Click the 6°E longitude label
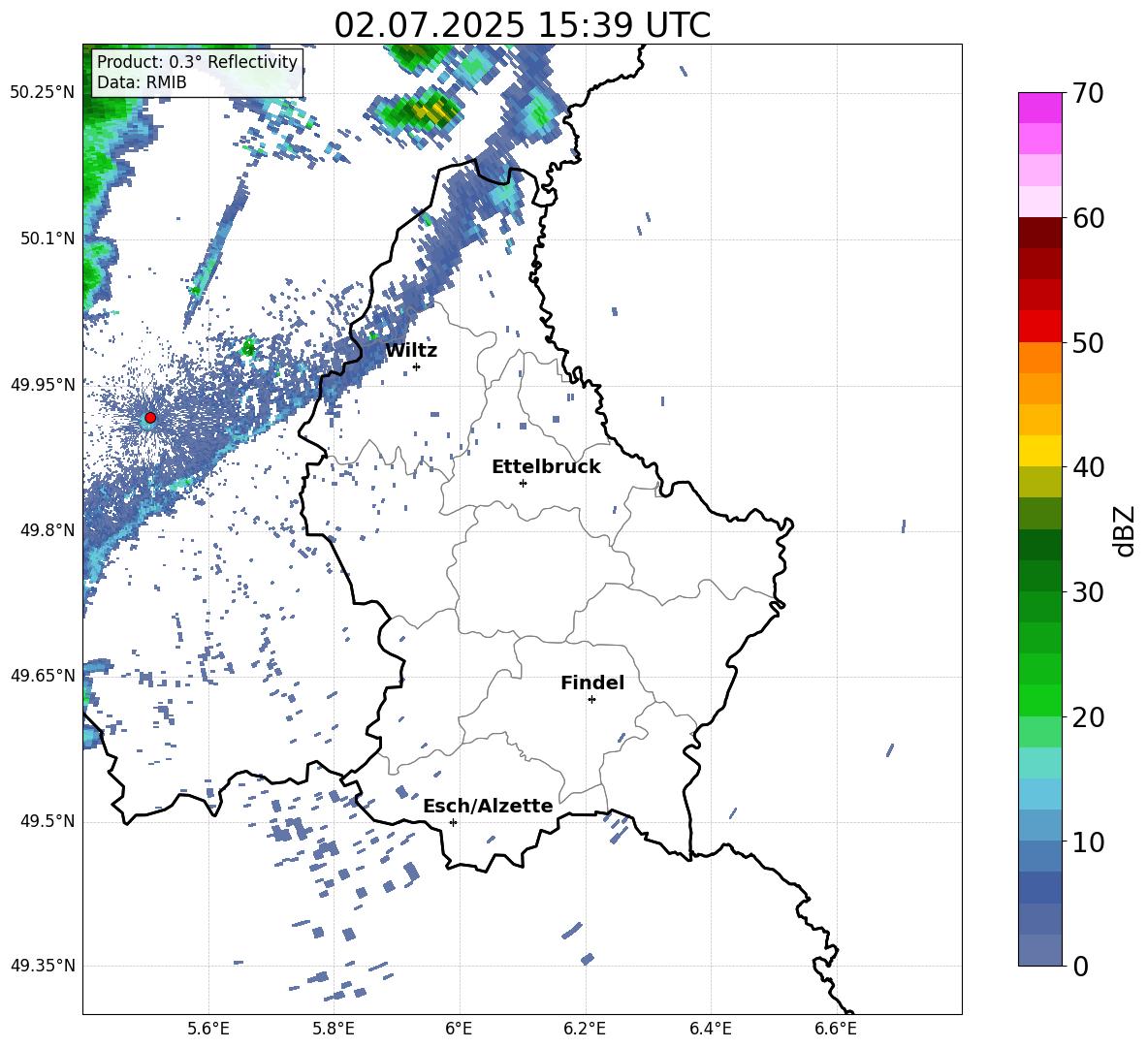Image resolution: width=1148 pixels, height=1048 pixels. click(x=459, y=1029)
